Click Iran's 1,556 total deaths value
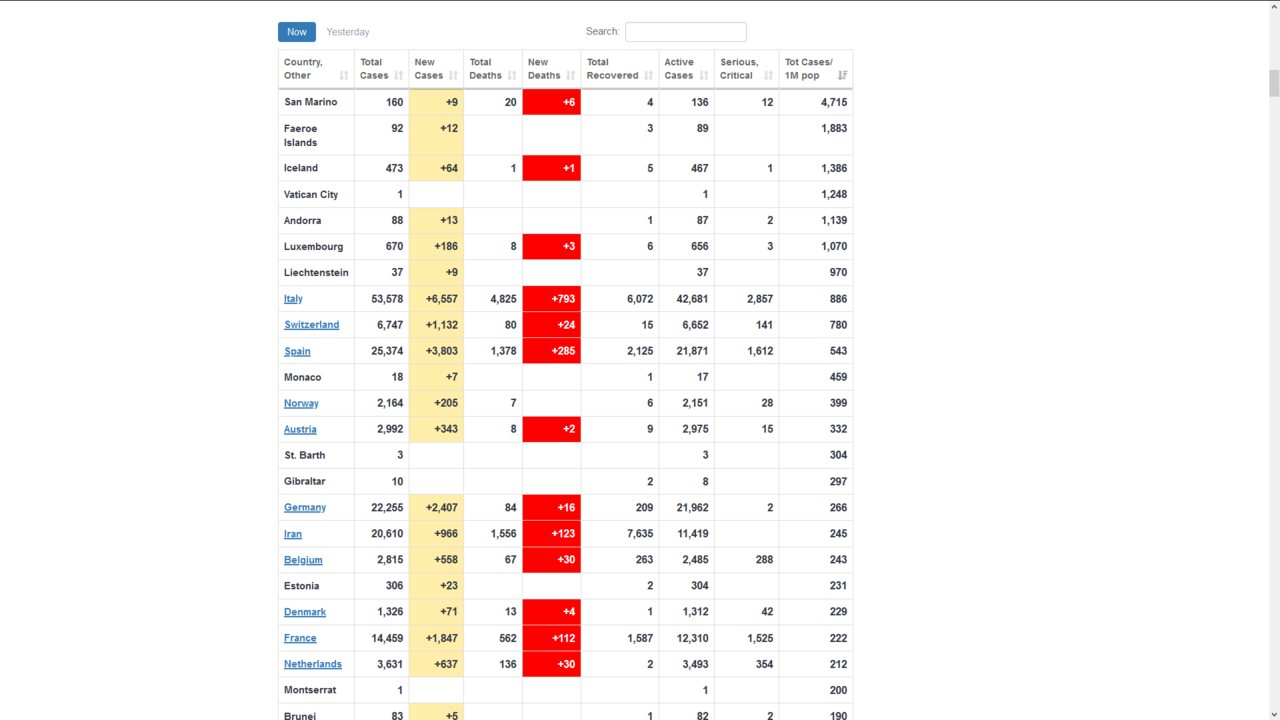1280x720 pixels. coord(504,534)
